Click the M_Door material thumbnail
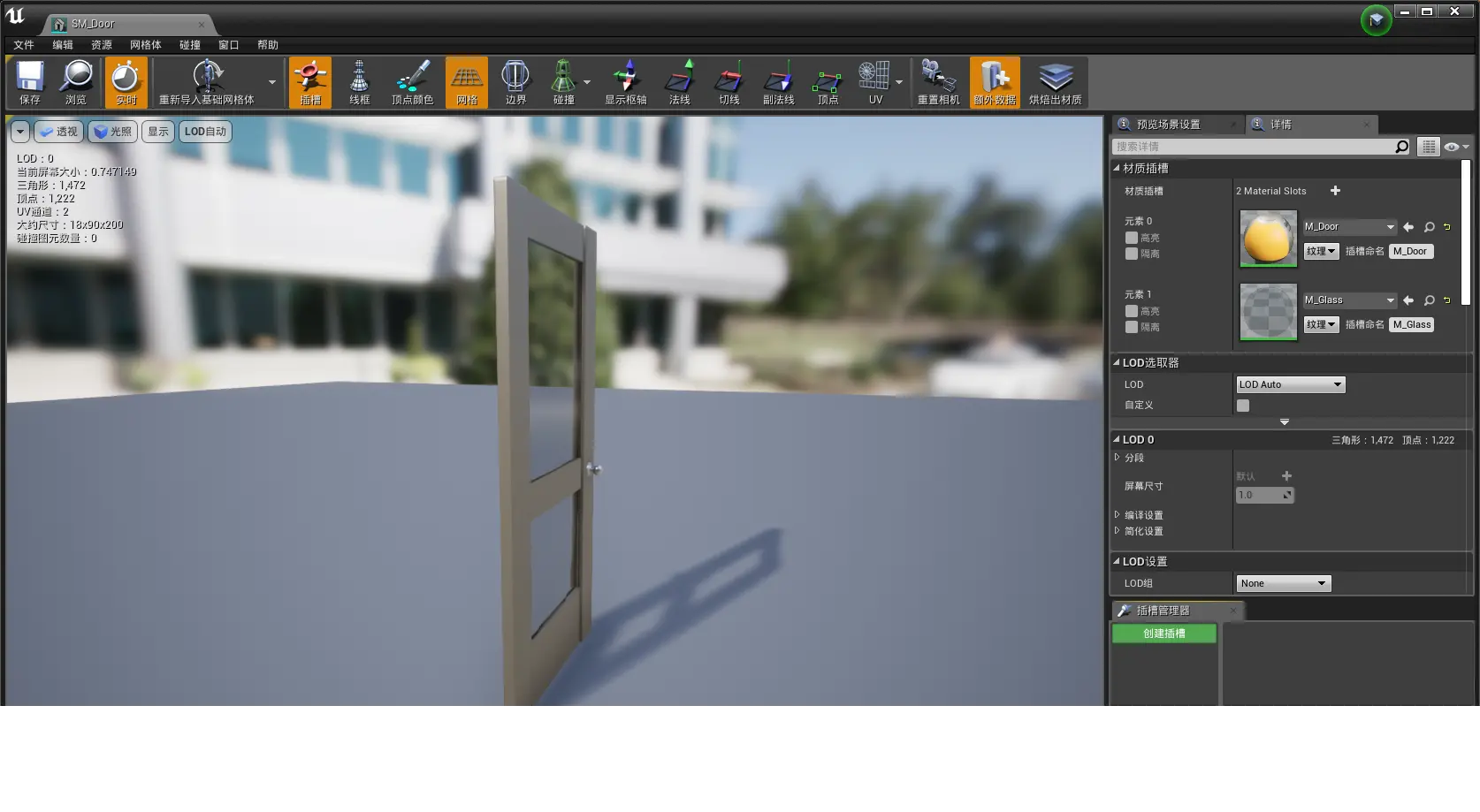1480x812 pixels. (1269, 239)
